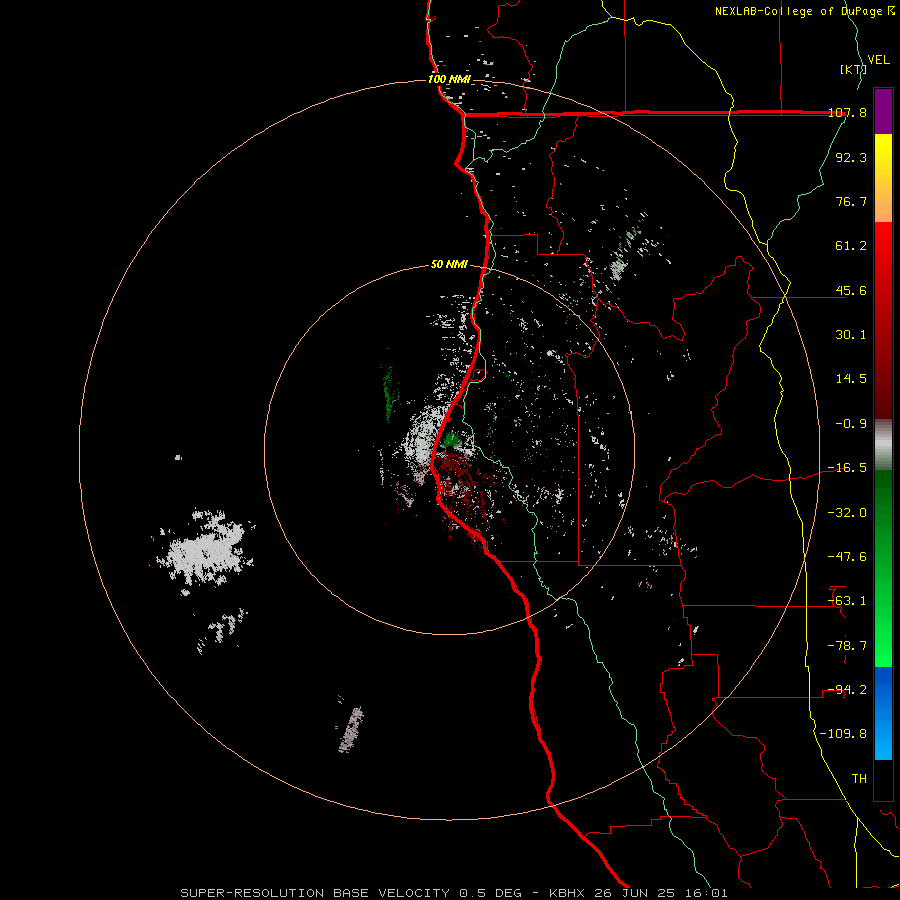Click the KBHX station identifier in the caption

coord(569,893)
